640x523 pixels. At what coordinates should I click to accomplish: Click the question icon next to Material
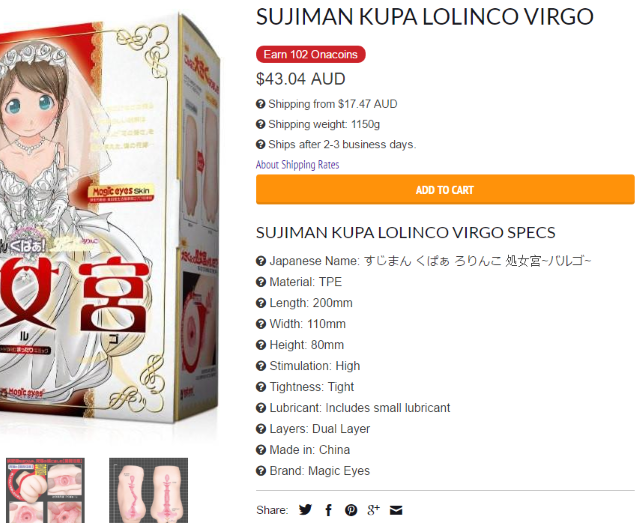point(261,282)
